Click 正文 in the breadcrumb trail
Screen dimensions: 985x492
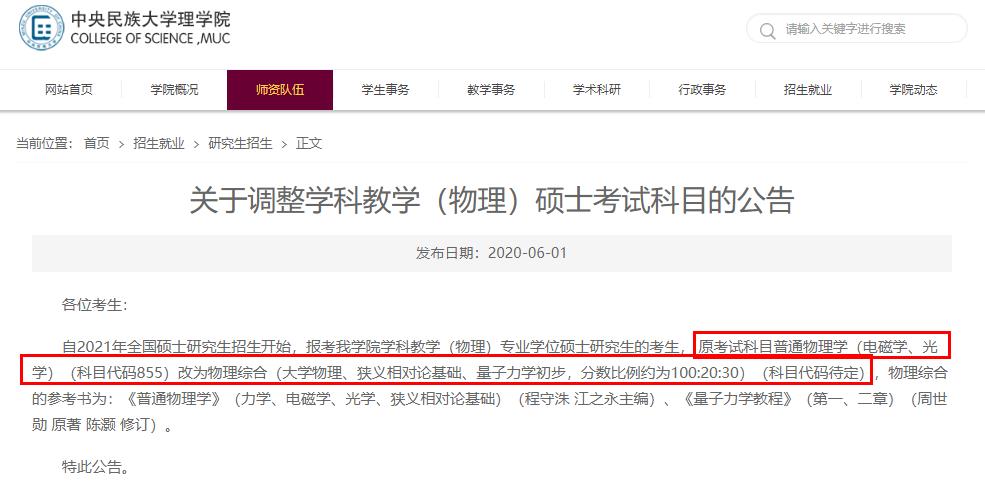tap(309, 144)
